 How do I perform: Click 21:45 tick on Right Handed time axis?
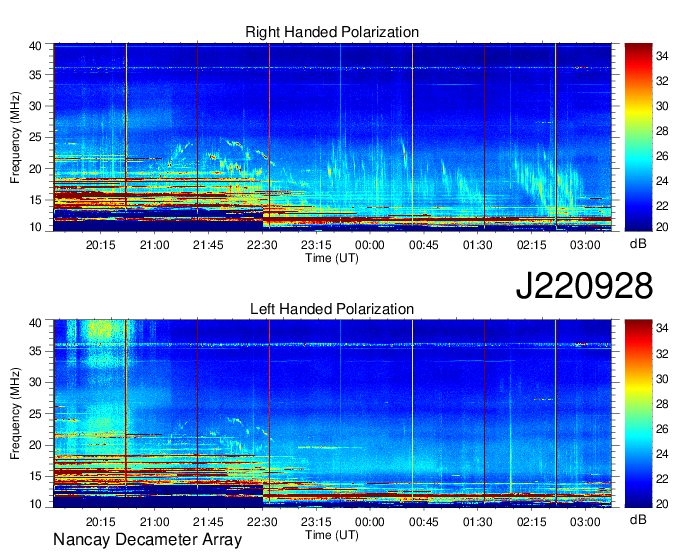[x=208, y=245]
